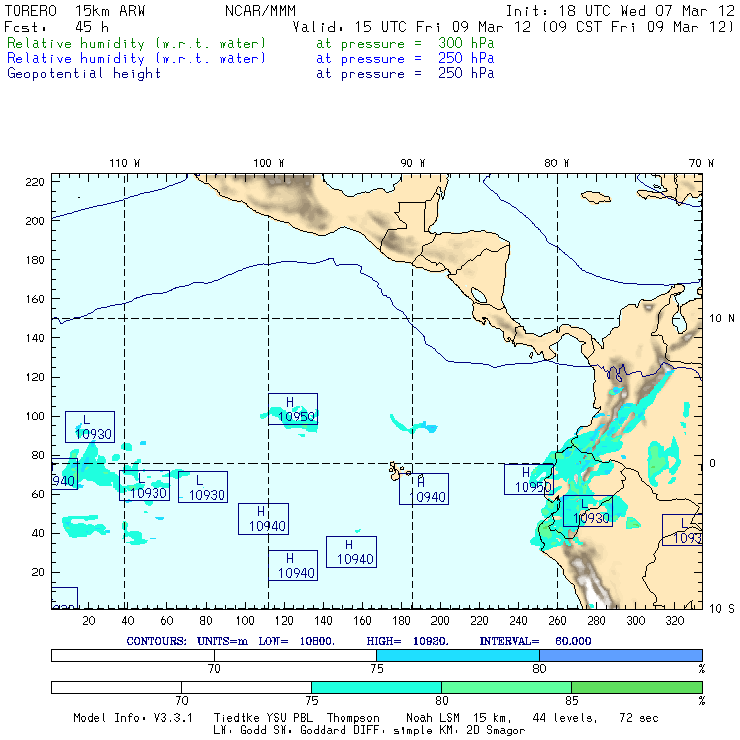The width and height of the screenshot is (740, 740).
Task: Click the "110 W" longitude label
Action: [125, 163]
